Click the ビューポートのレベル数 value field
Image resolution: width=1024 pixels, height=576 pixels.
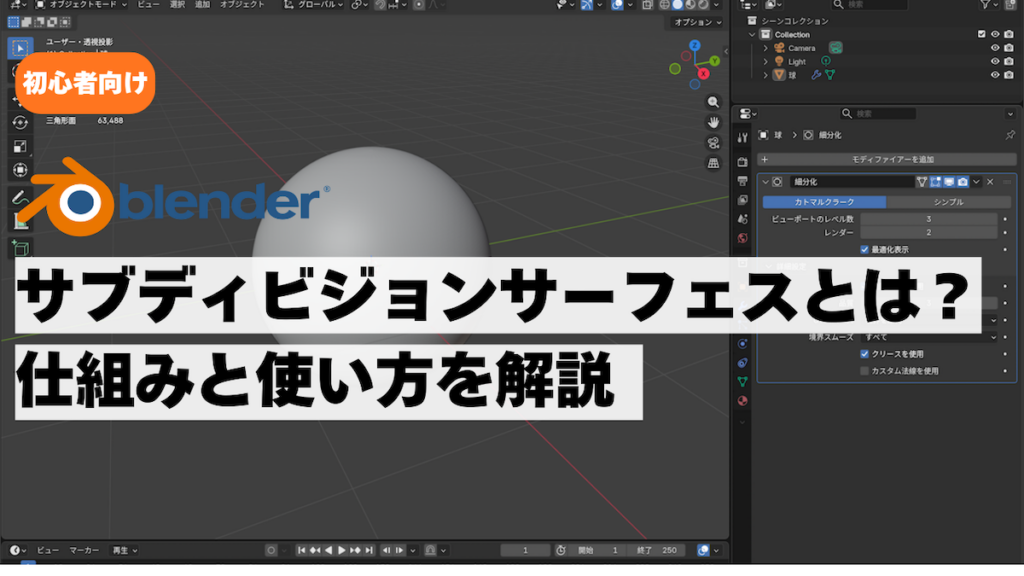pos(928,218)
